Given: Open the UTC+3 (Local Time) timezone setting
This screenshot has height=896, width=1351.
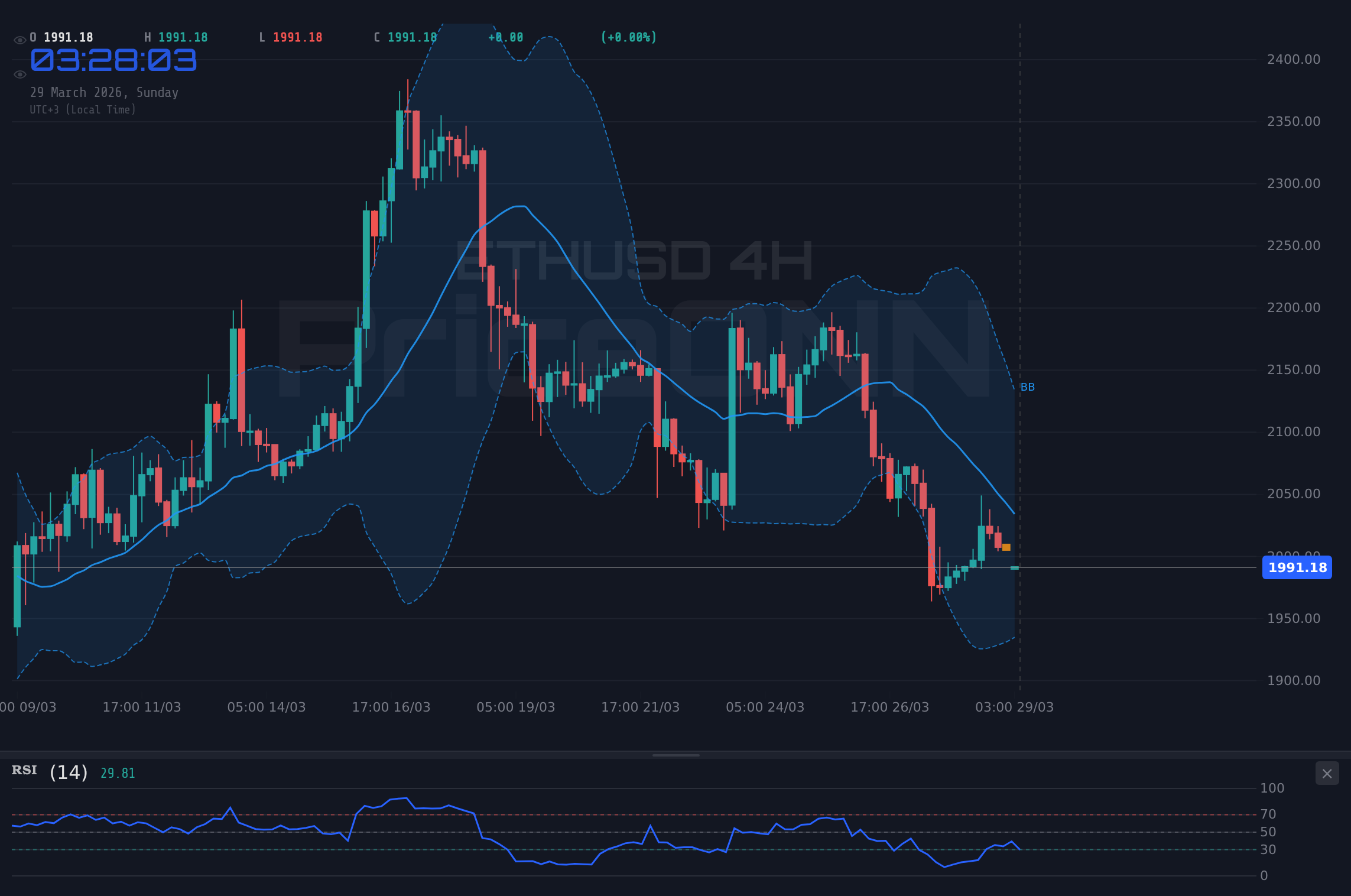Looking at the screenshot, I should pos(83,109).
